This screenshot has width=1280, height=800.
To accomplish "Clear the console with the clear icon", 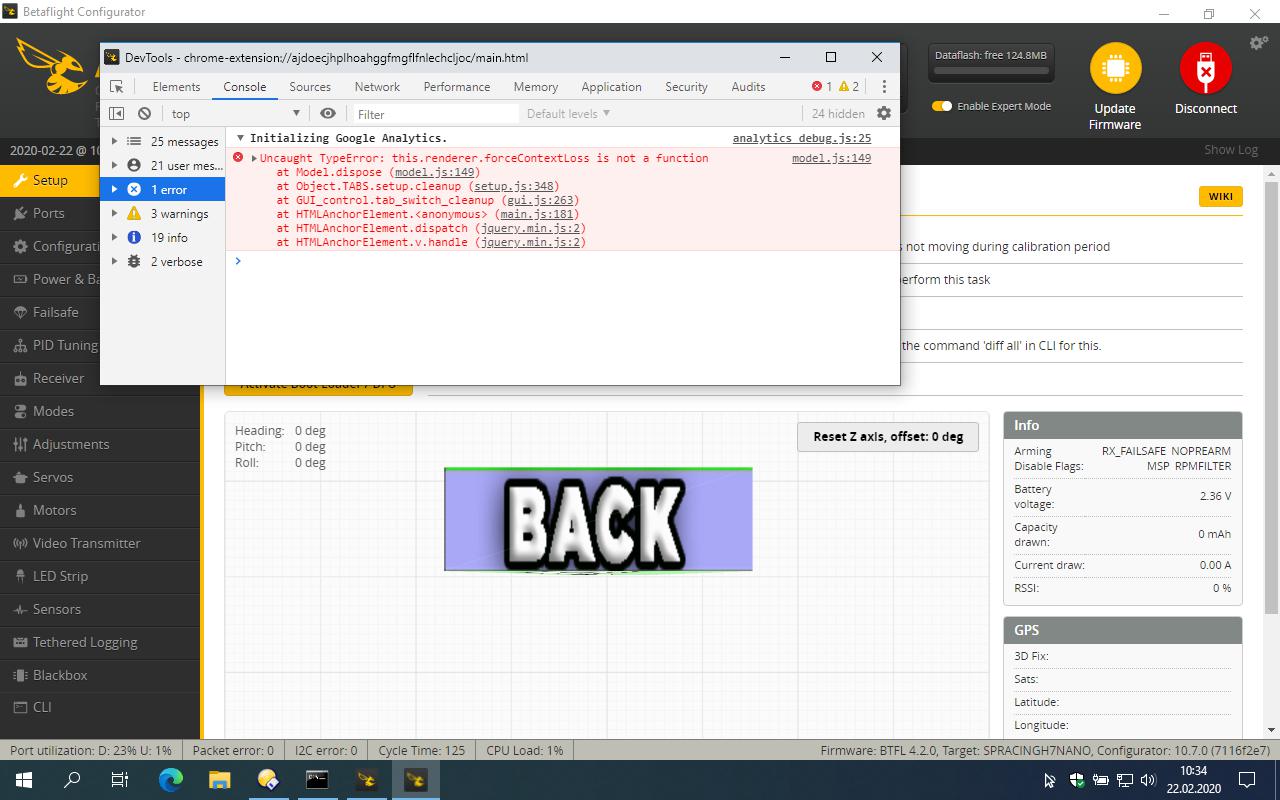I will pyautogui.click(x=143, y=113).
